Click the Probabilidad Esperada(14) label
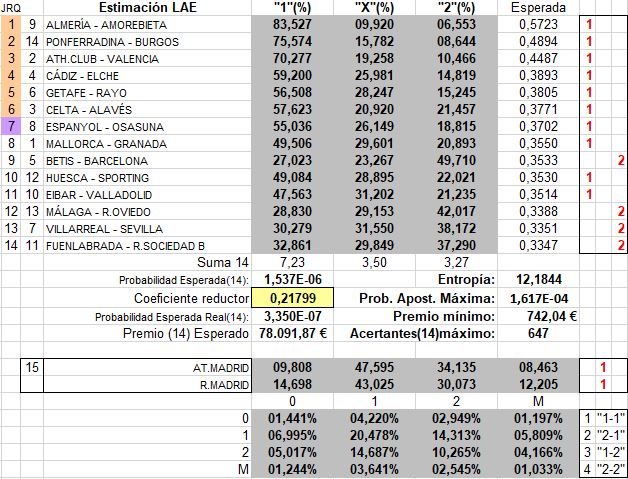This screenshot has width=628, height=479. coord(183,280)
